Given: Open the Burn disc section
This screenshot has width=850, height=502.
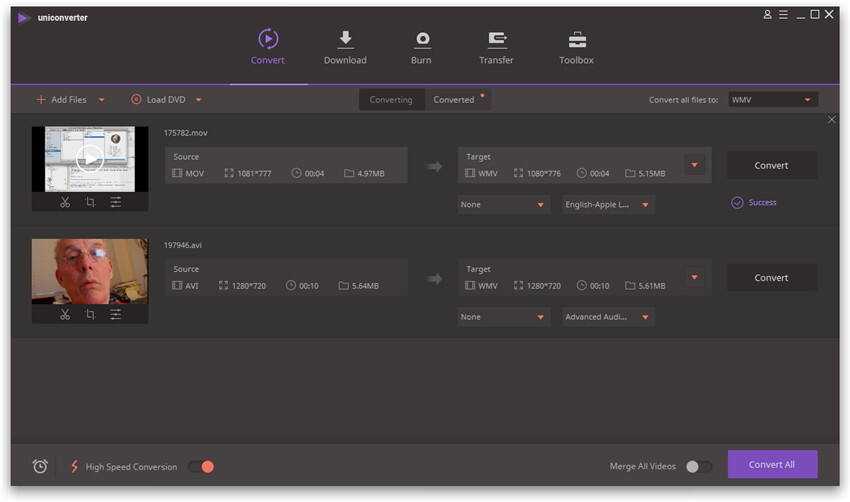Looking at the screenshot, I should pos(421,47).
